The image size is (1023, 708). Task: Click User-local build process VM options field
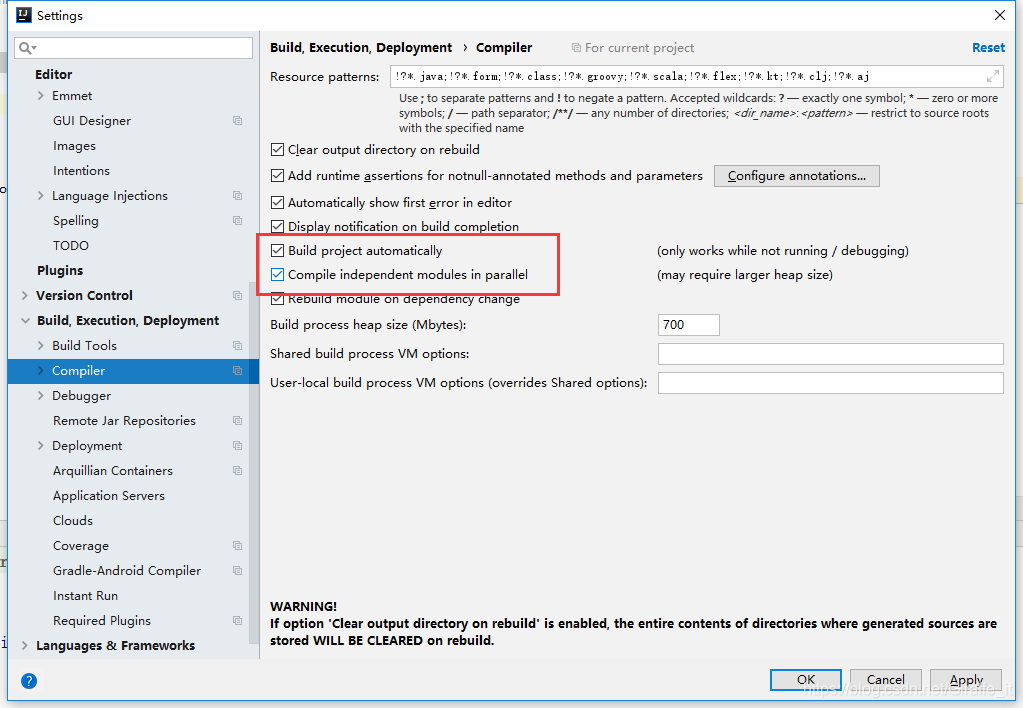click(831, 383)
